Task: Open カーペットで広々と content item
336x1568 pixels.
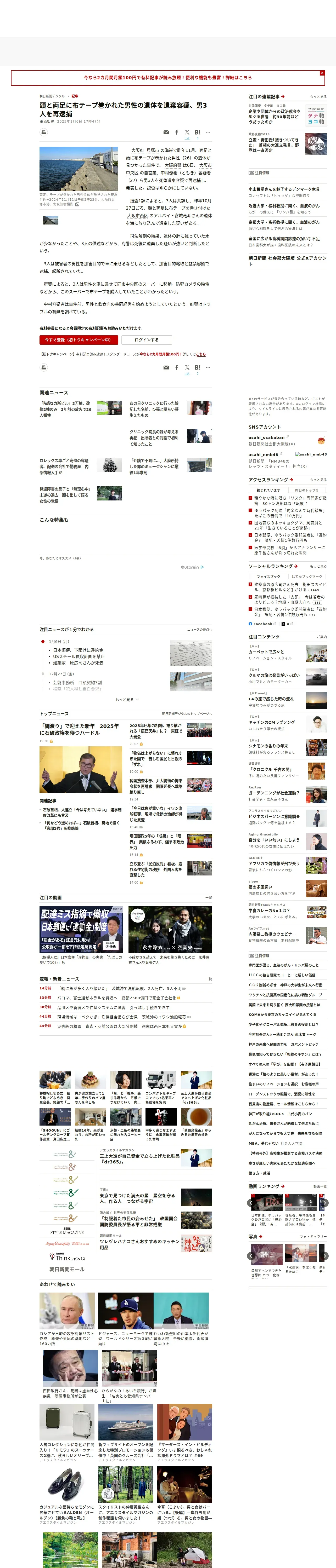Action: [266, 652]
